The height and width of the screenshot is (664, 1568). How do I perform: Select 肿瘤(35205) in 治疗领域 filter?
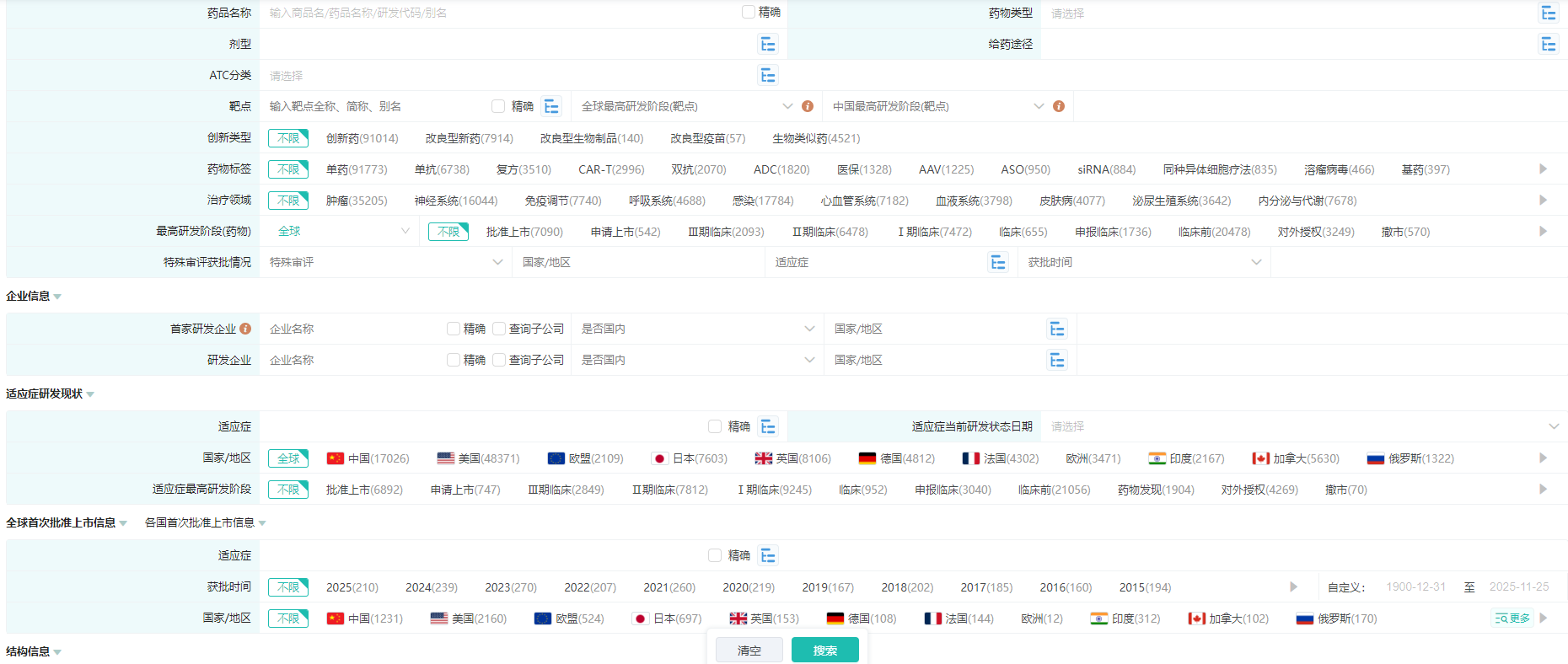click(x=357, y=201)
